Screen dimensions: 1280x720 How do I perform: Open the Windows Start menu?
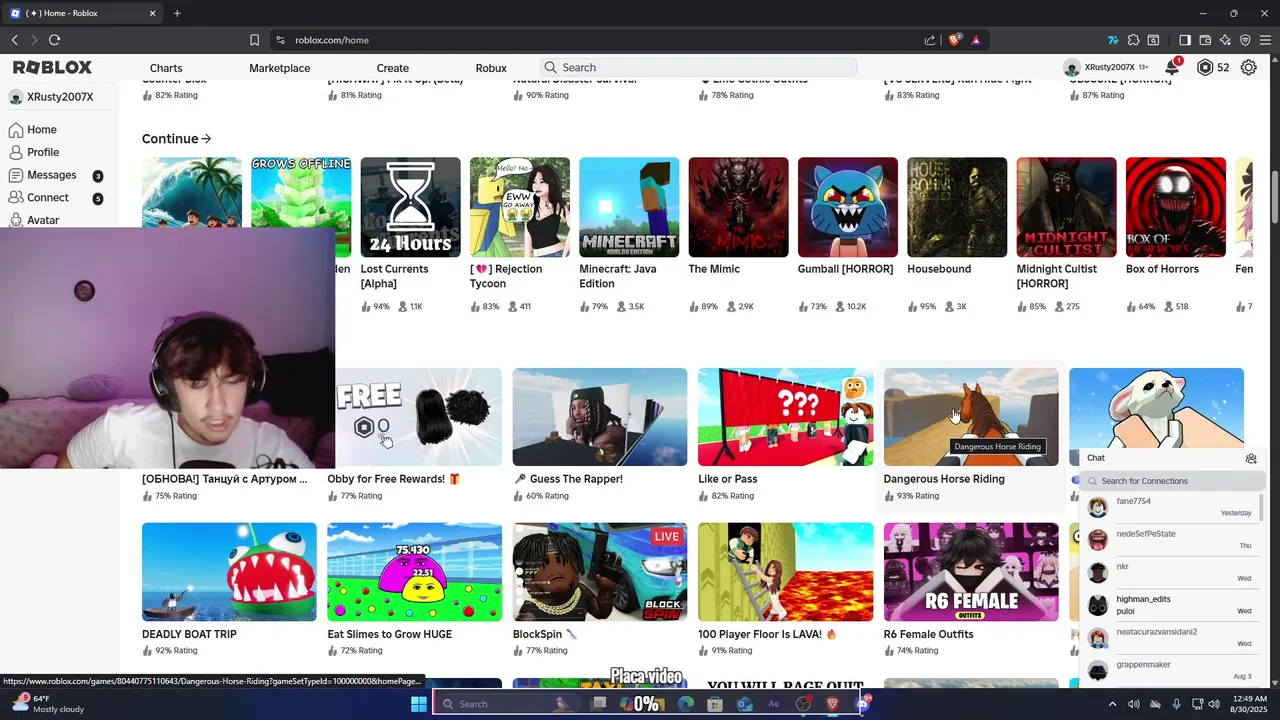tap(419, 704)
